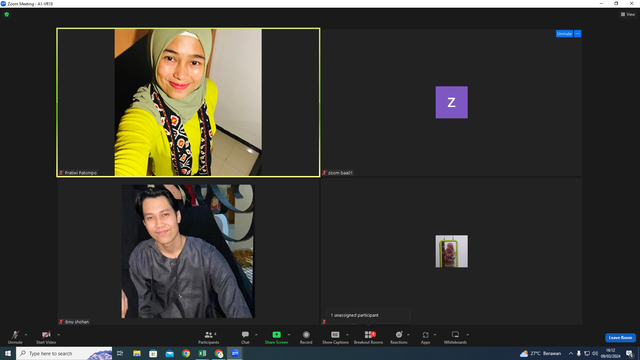Open the more options on zoom baa01 tile
Image resolution: width=640 pixels, height=360 pixels.
pyautogui.click(x=578, y=34)
